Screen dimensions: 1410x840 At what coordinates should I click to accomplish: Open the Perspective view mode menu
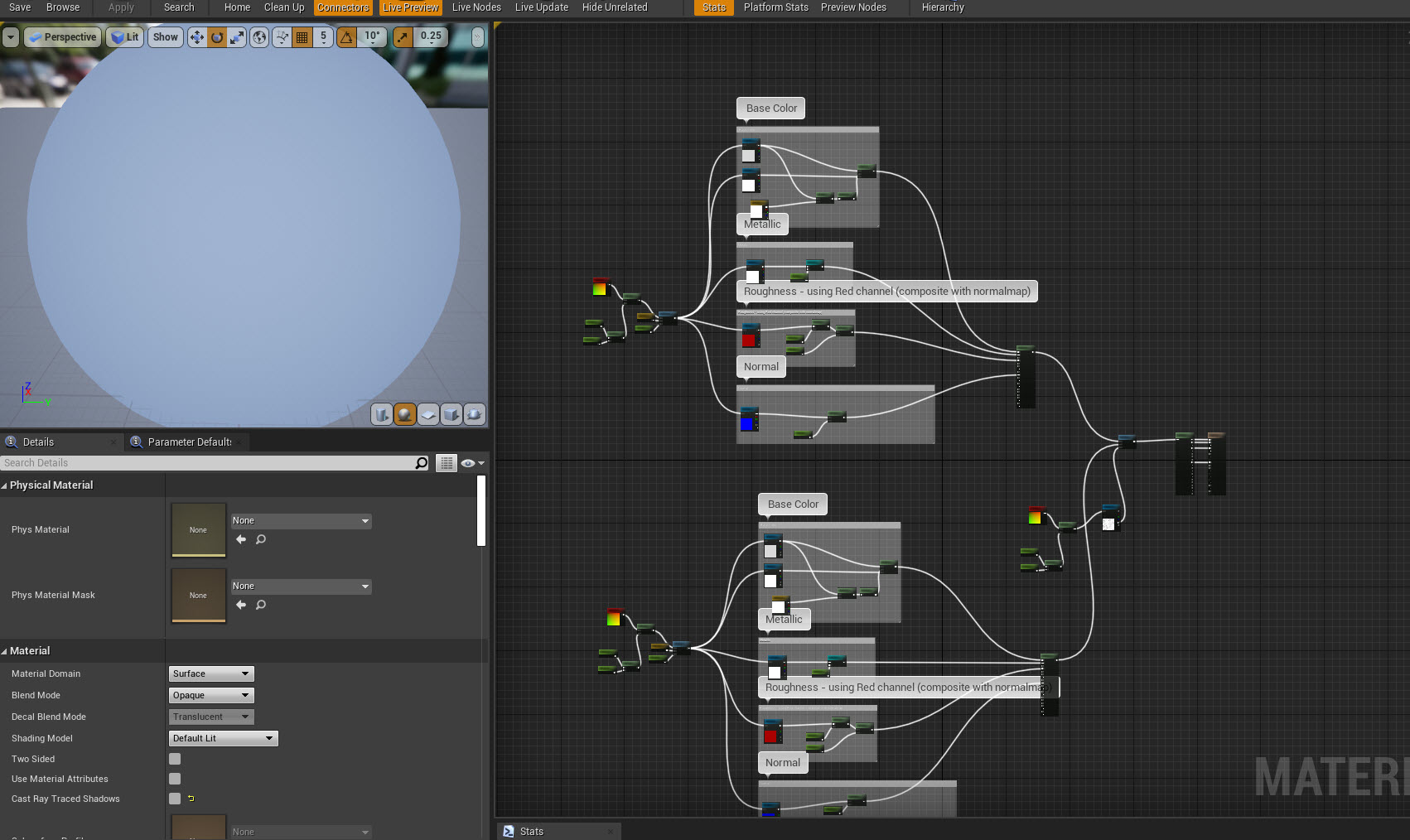coord(62,37)
